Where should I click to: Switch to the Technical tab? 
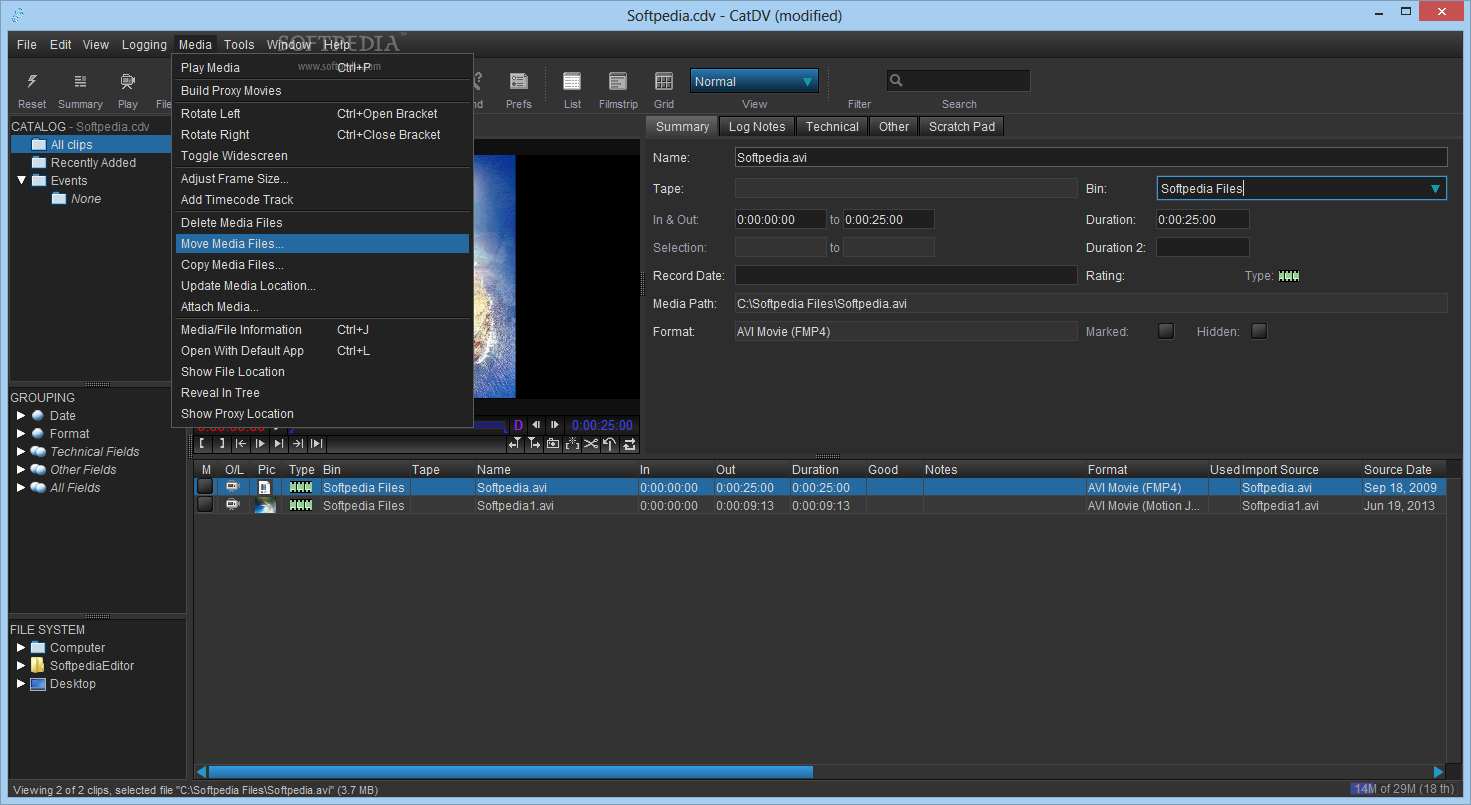832,126
